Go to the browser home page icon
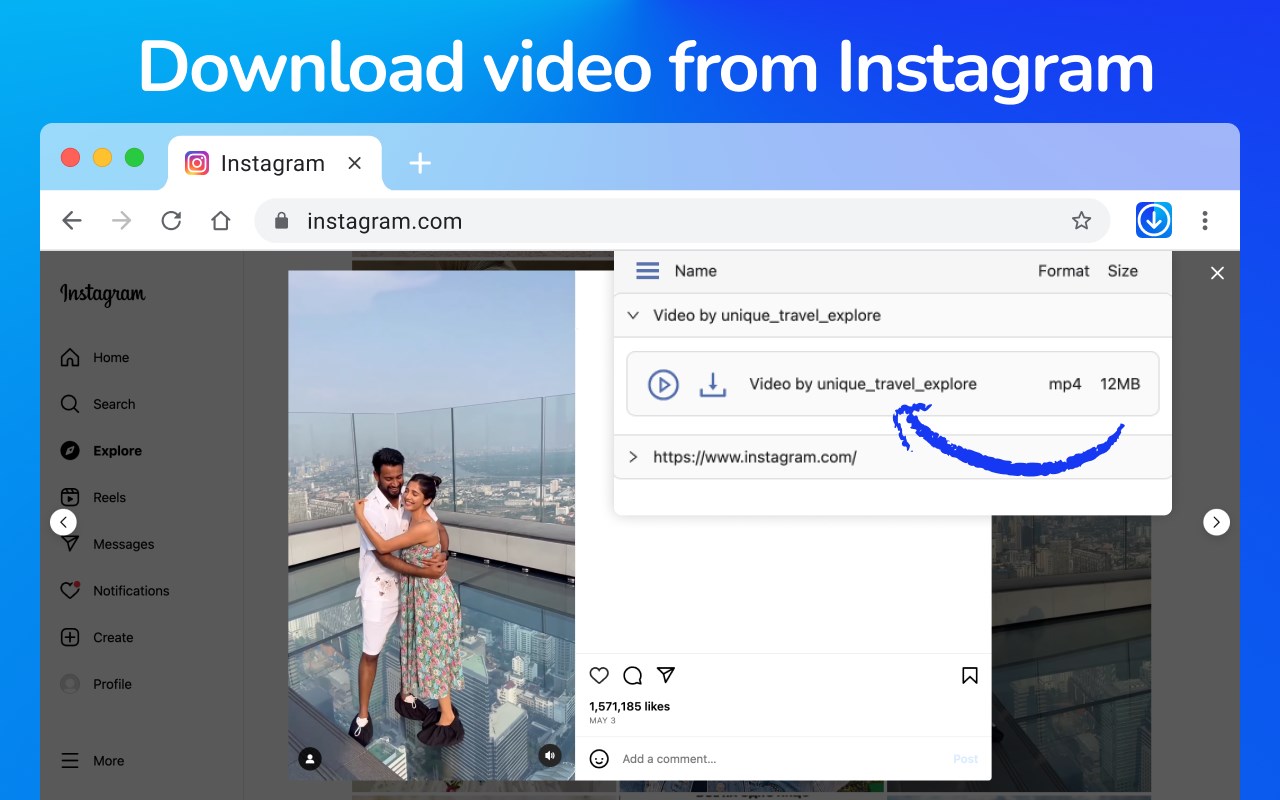The image size is (1280, 800). (221, 221)
